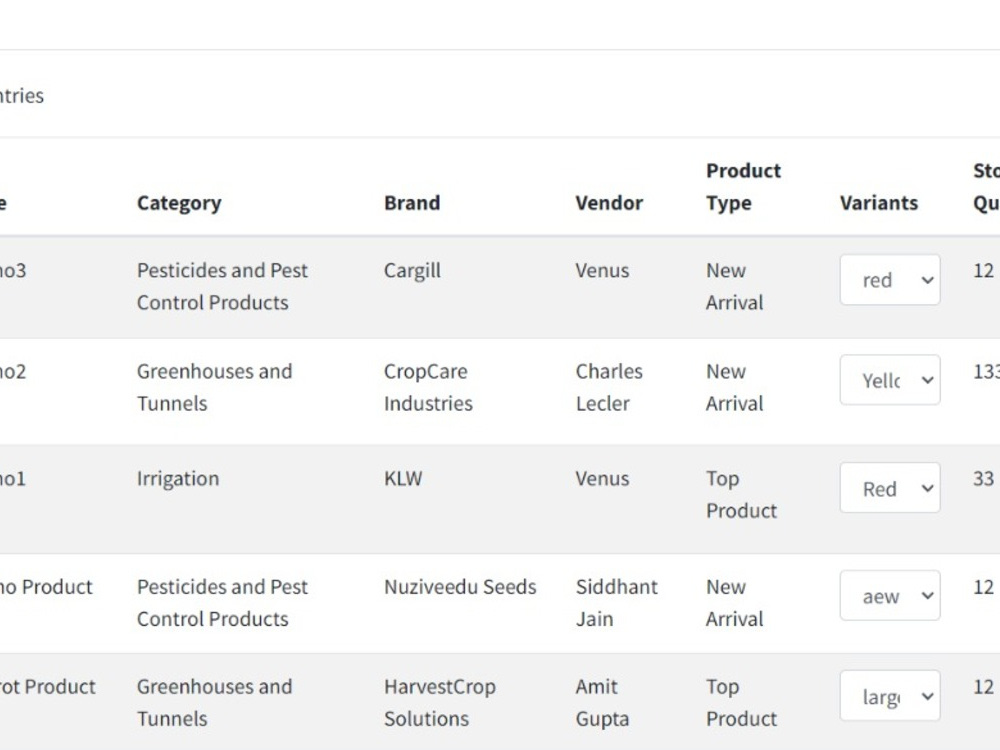
Task: Select the KLW brand cell
Action: (x=403, y=479)
